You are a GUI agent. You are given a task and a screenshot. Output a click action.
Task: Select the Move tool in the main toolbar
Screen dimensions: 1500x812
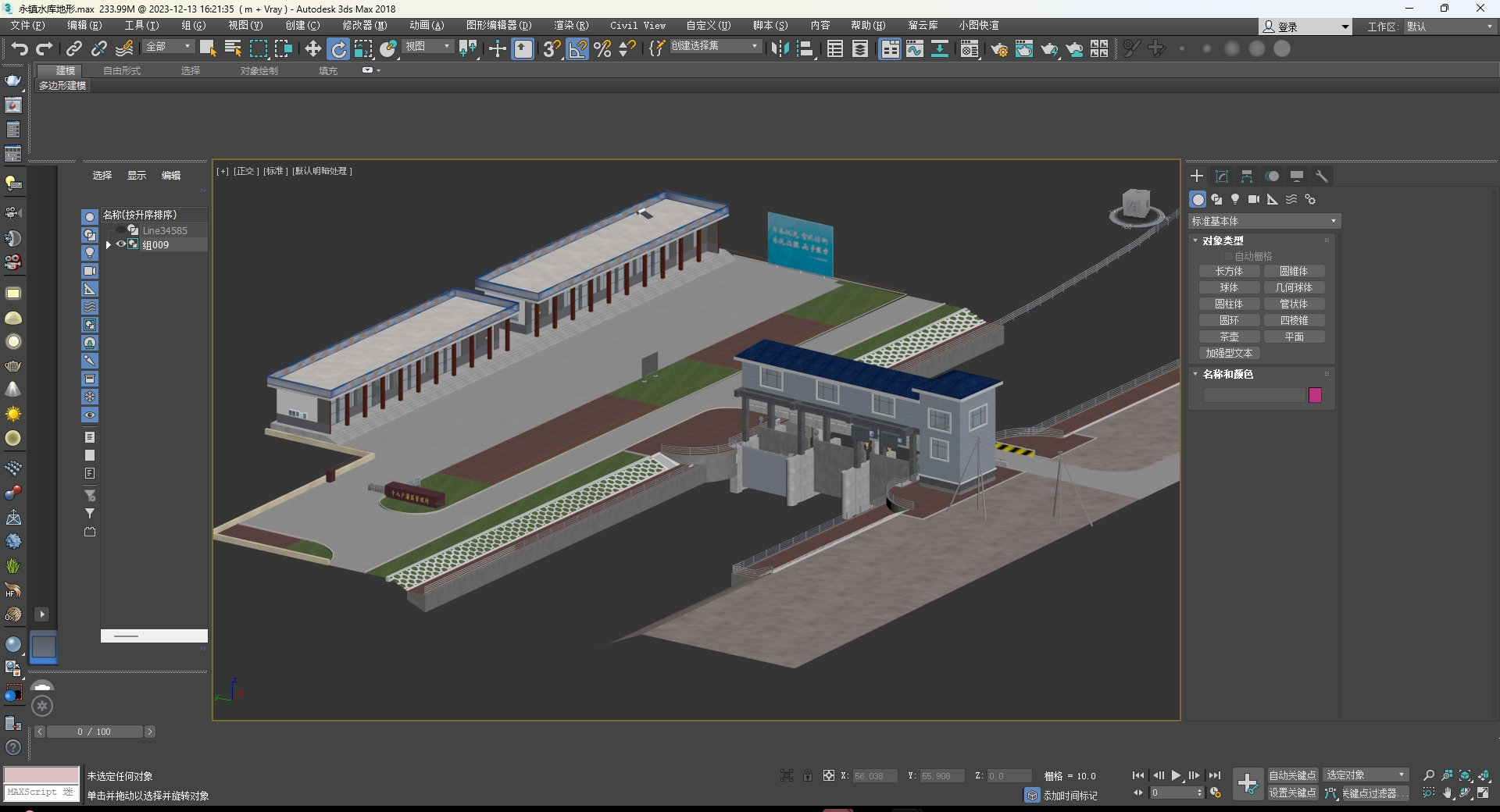[312, 49]
